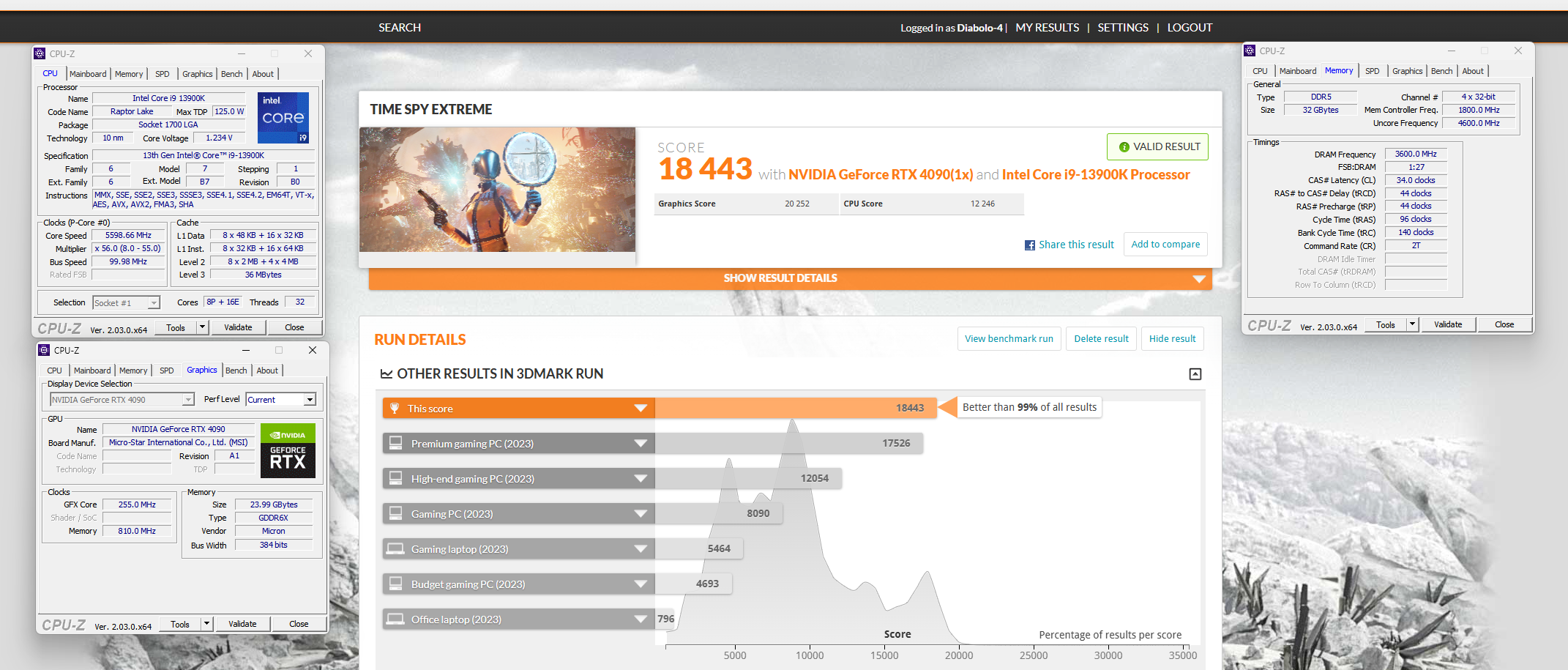Viewport: 1568px width, 670px height.
Task: Go to My Results page
Action: (1047, 28)
